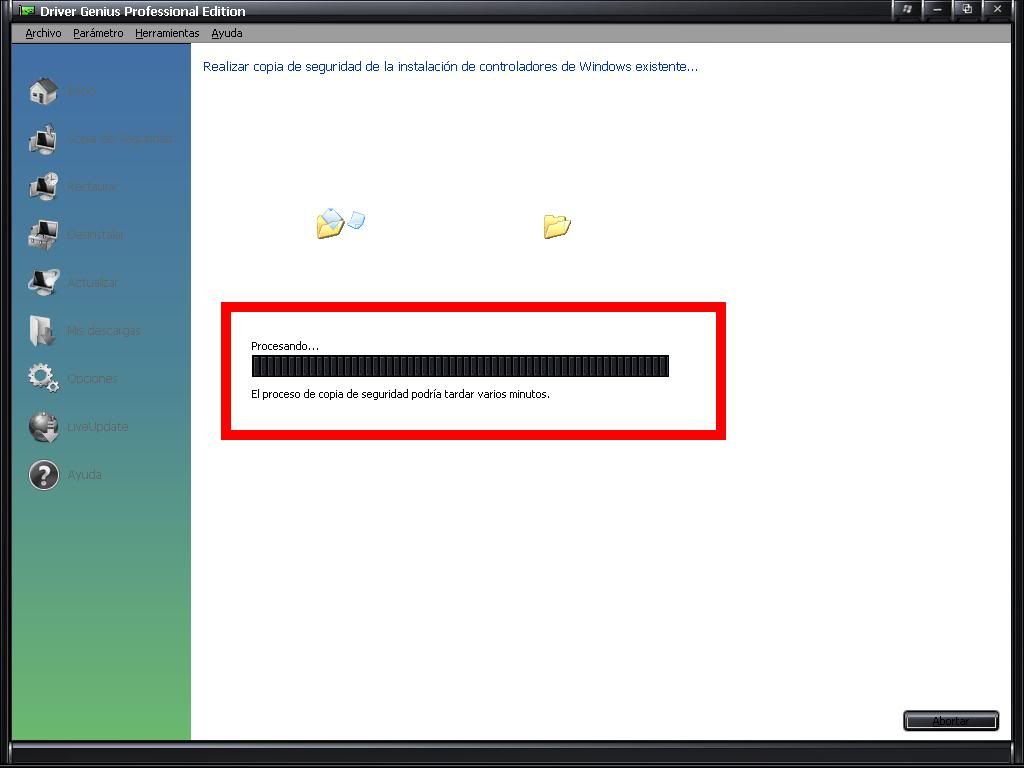The height and width of the screenshot is (768, 1024).
Task: Abort the backup with Abortar button
Action: tap(951, 720)
